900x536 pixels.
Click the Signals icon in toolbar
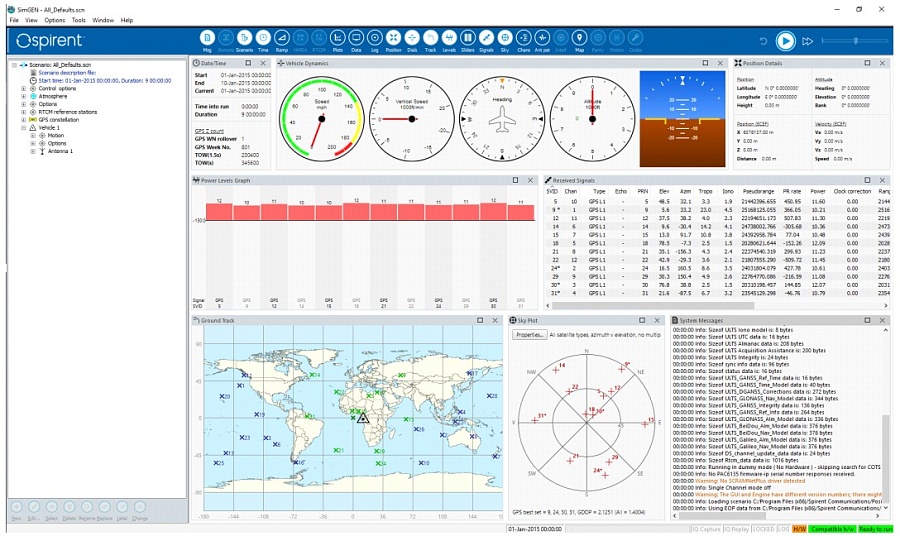(486, 39)
